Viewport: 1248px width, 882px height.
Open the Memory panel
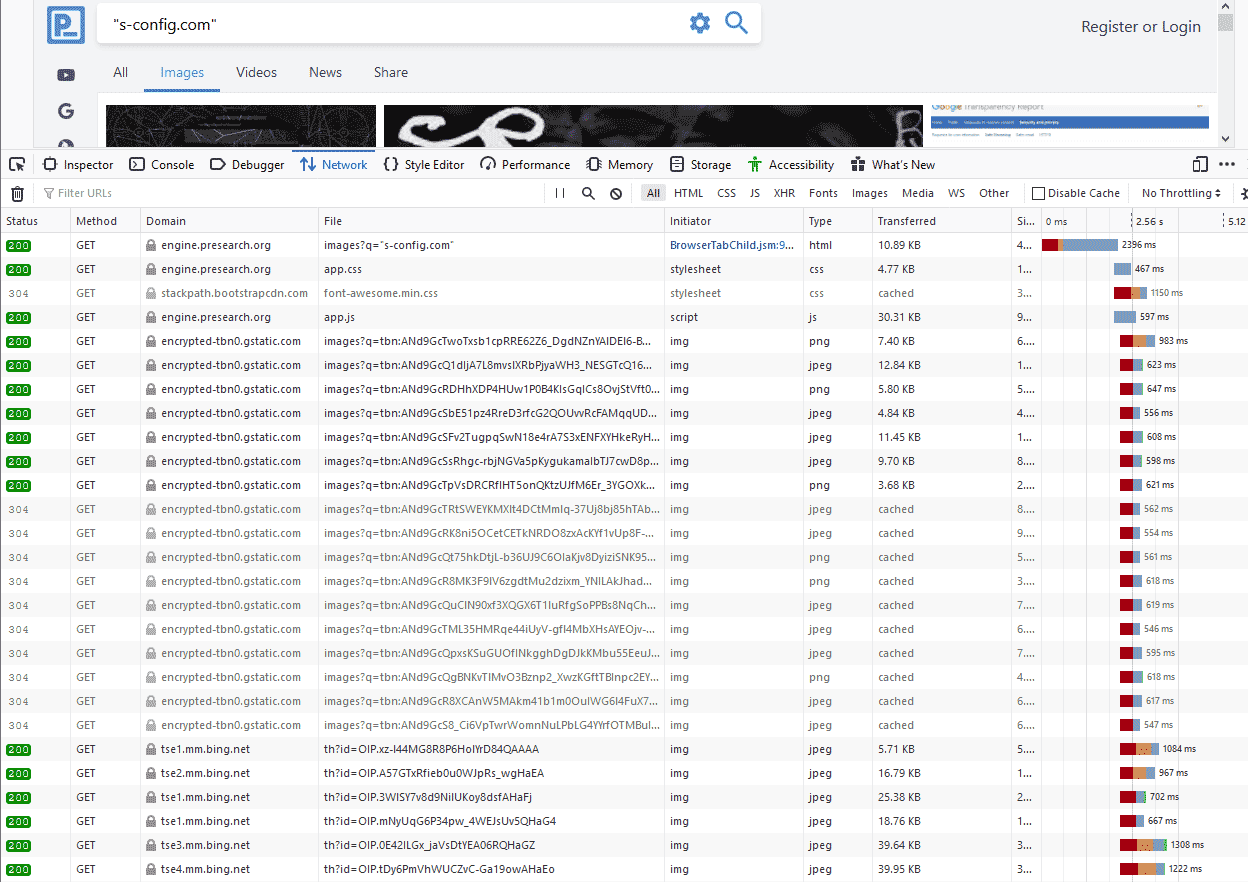click(x=620, y=165)
